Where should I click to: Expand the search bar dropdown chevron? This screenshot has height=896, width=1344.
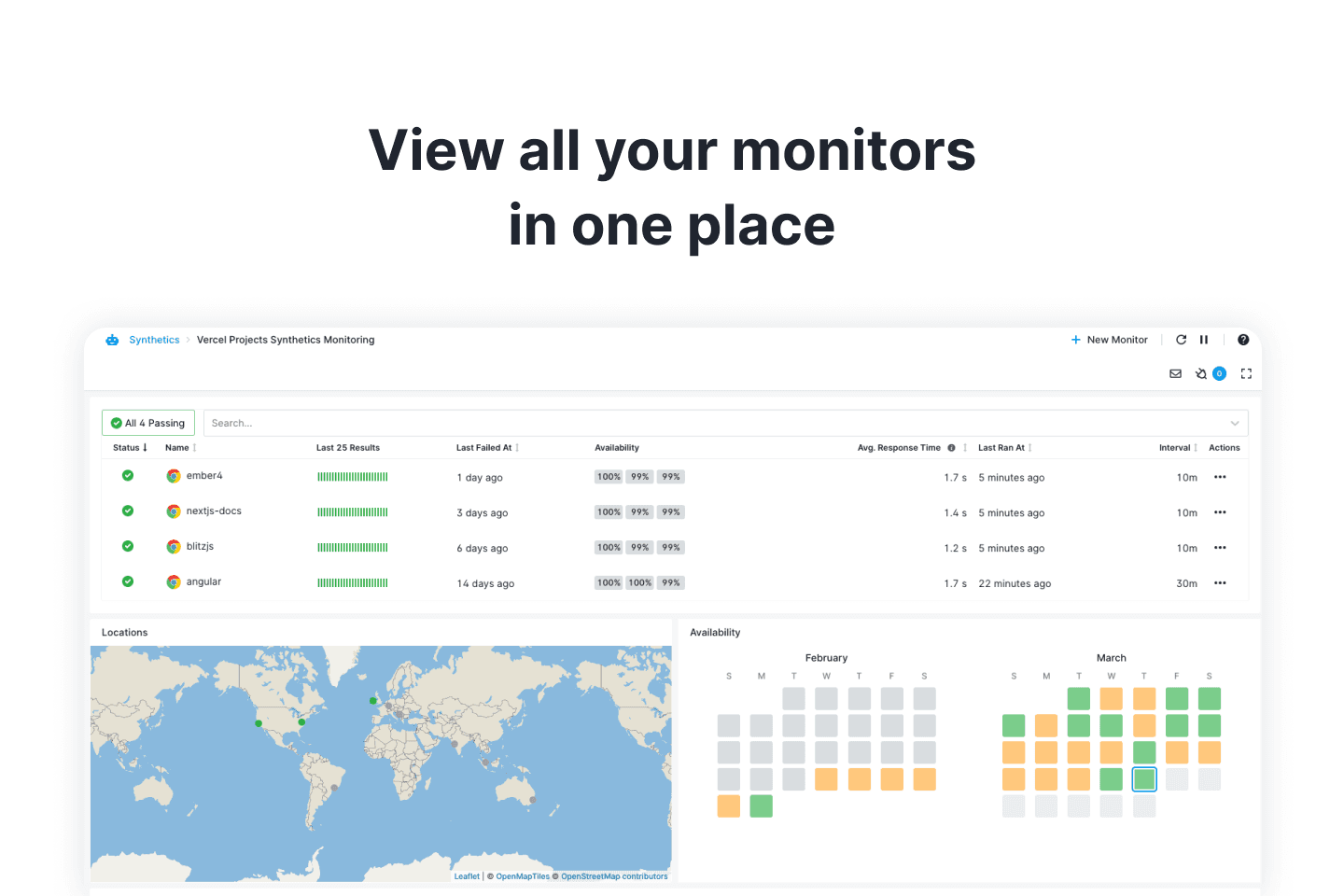1235,424
